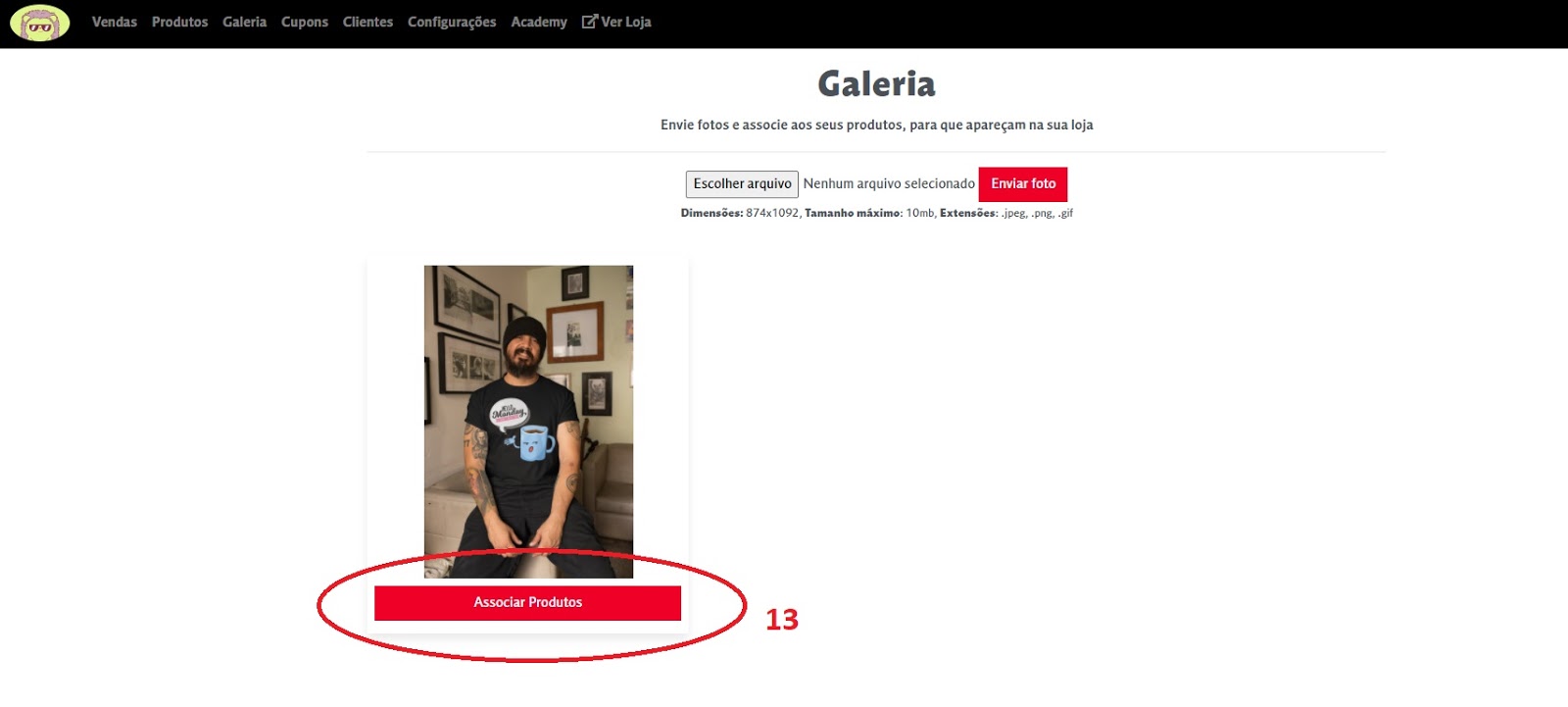Screen dimensions: 1568x707
Task: Select the uploaded photo of the man
Action: pyautogui.click(x=528, y=422)
